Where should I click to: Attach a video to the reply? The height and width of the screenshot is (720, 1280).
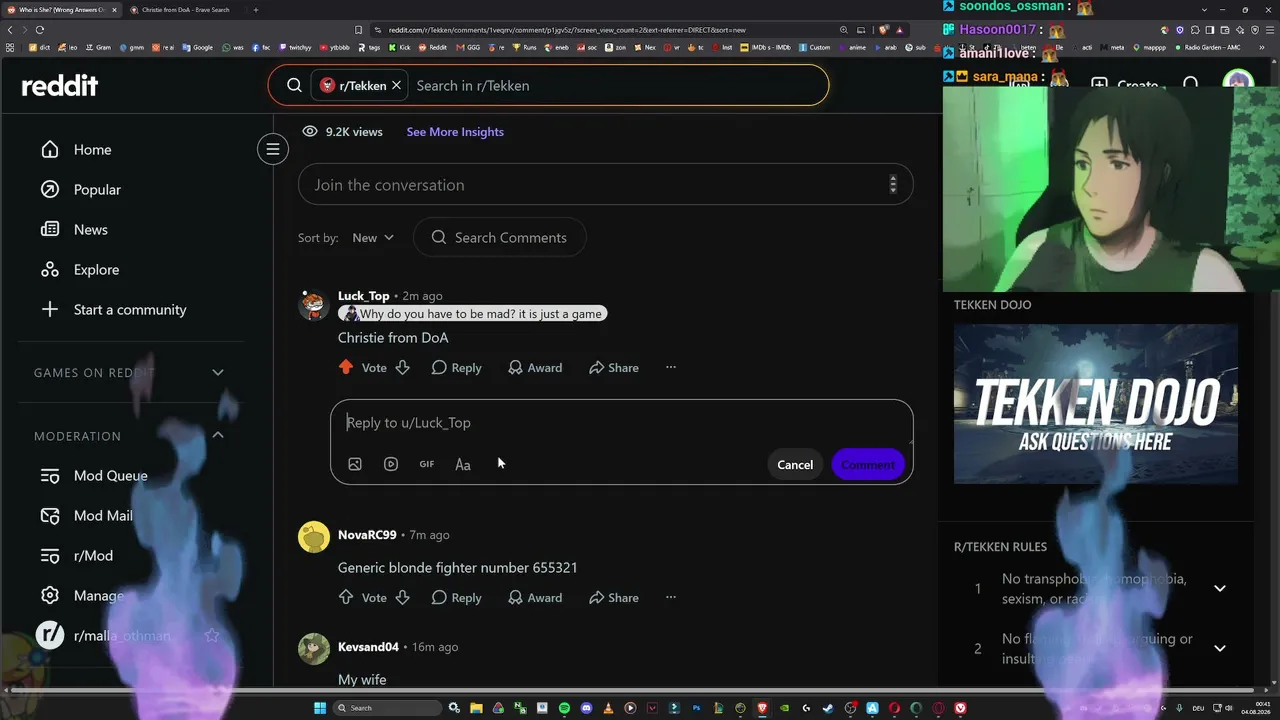pyautogui.click(x=391, y=464)
